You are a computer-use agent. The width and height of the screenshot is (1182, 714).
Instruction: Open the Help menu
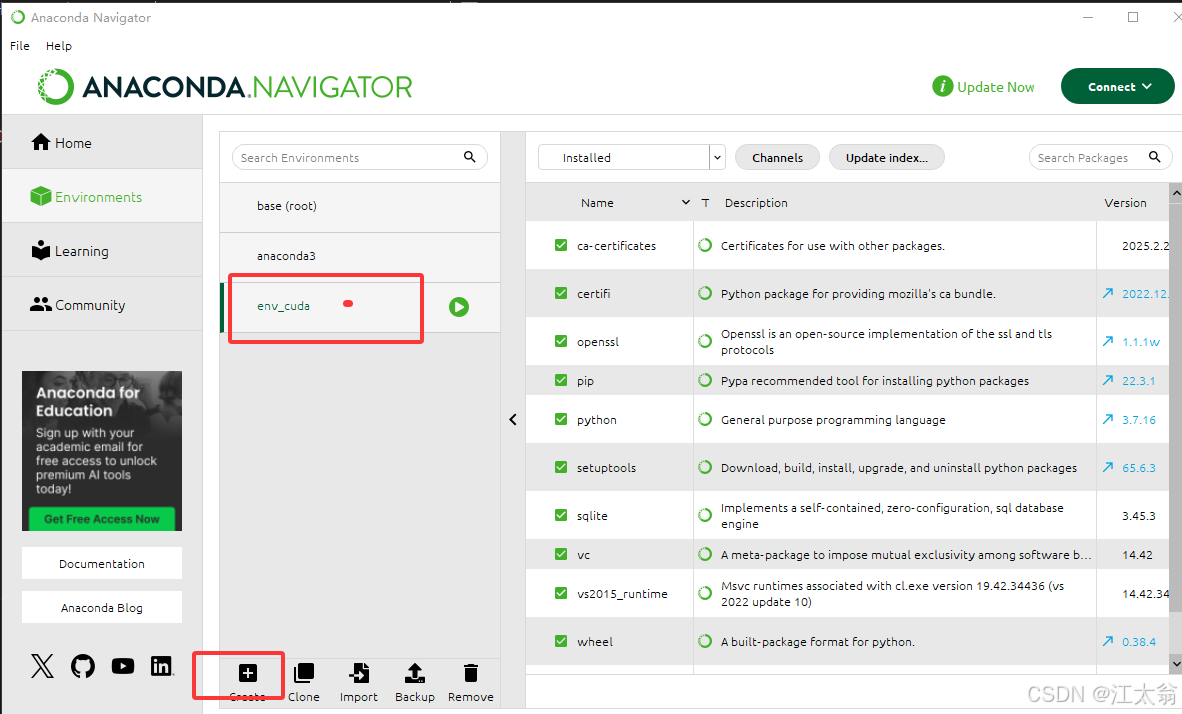point(59,46)
